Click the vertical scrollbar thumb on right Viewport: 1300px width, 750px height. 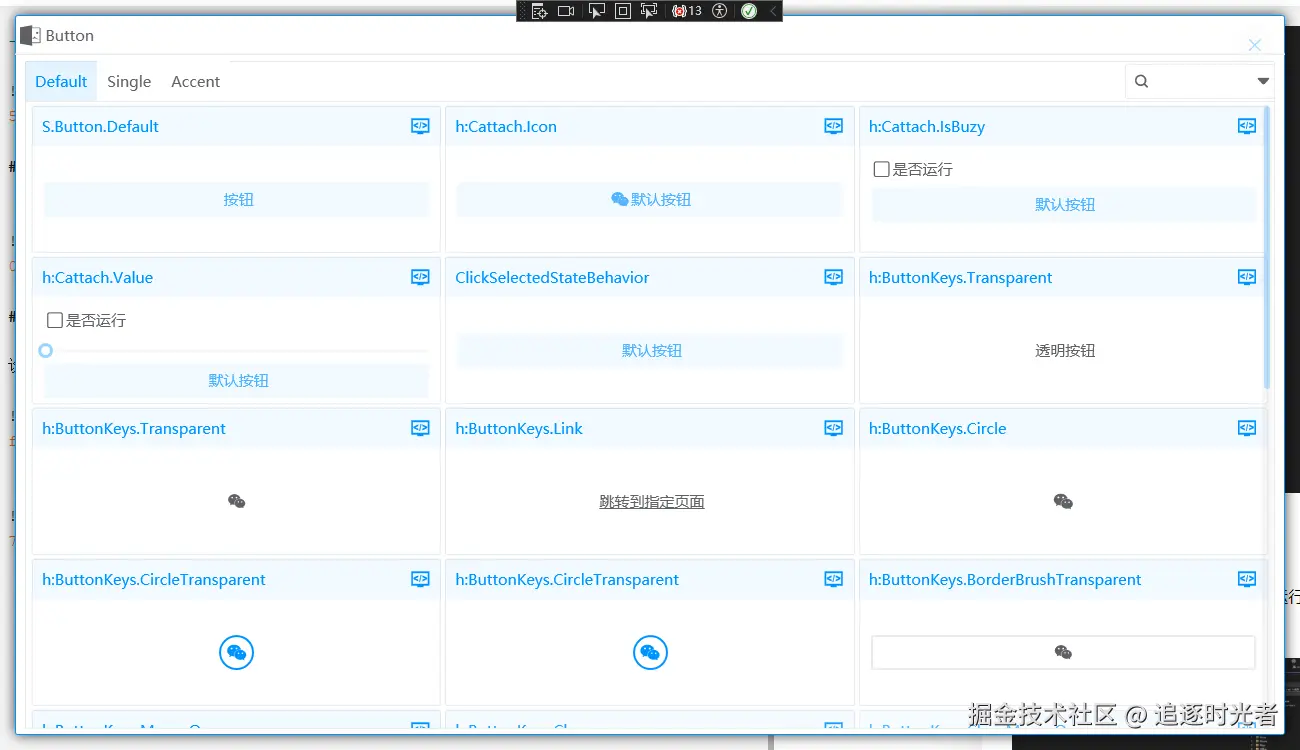point(1267,247)
